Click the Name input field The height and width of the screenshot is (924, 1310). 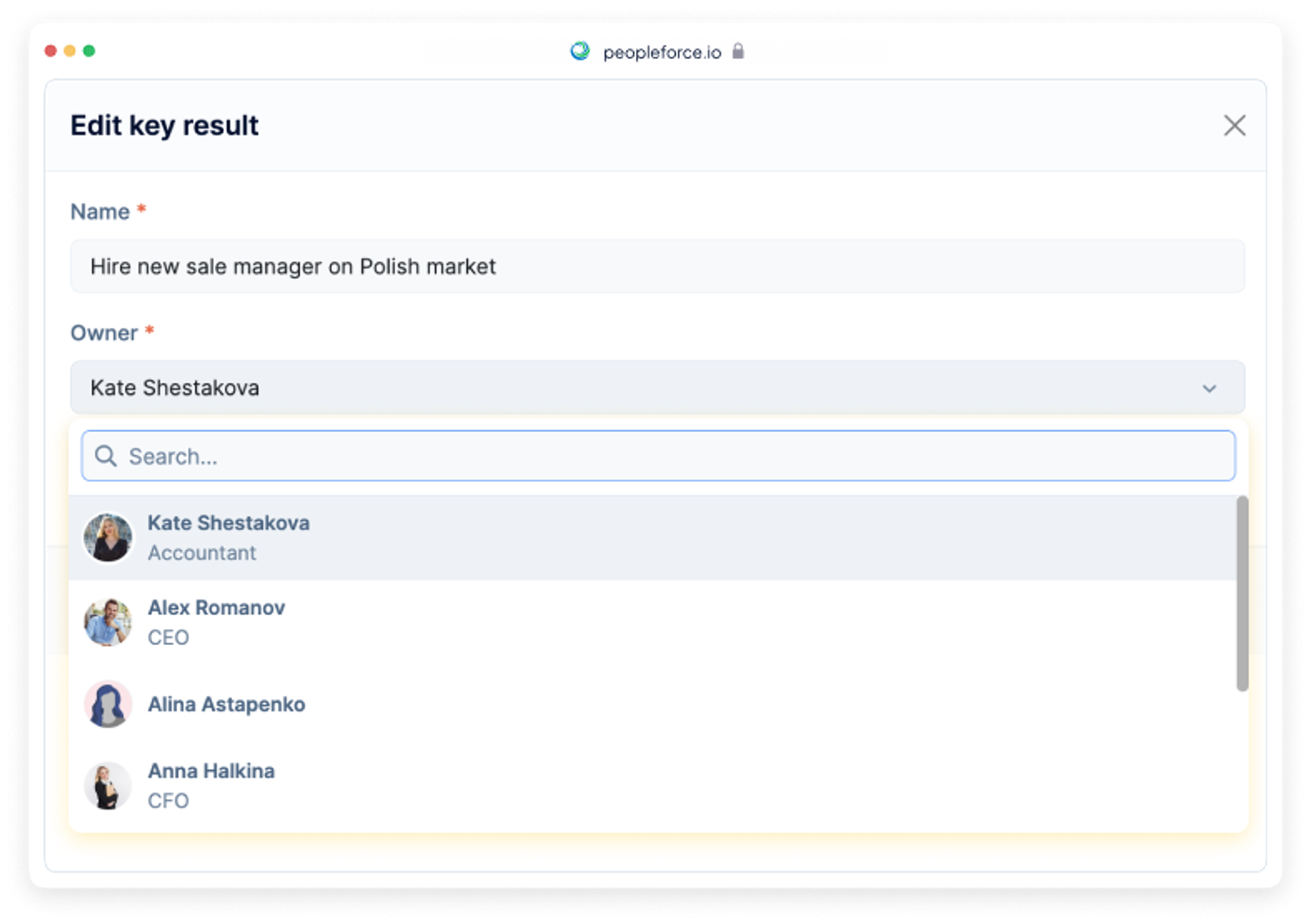(x=657, y=266)
